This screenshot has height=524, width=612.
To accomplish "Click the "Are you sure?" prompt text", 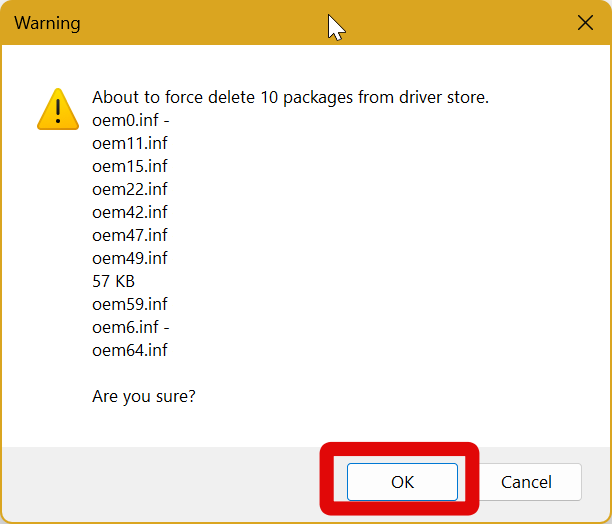I will pos(143,396).
